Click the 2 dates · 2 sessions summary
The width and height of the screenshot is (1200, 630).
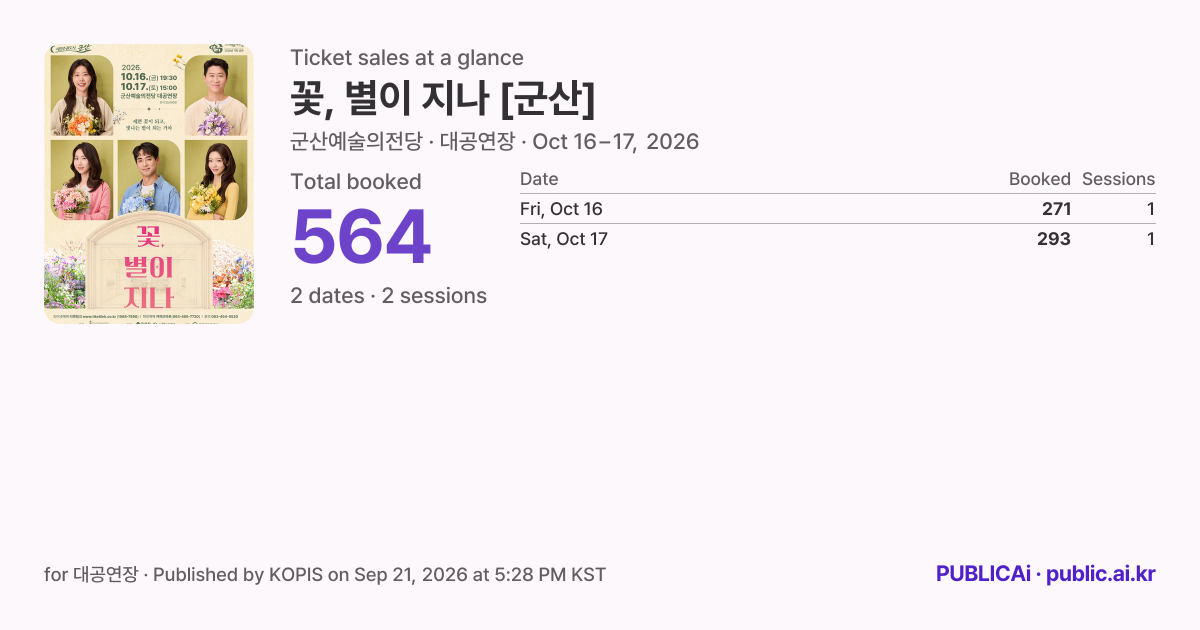click(x=389, y=296)
